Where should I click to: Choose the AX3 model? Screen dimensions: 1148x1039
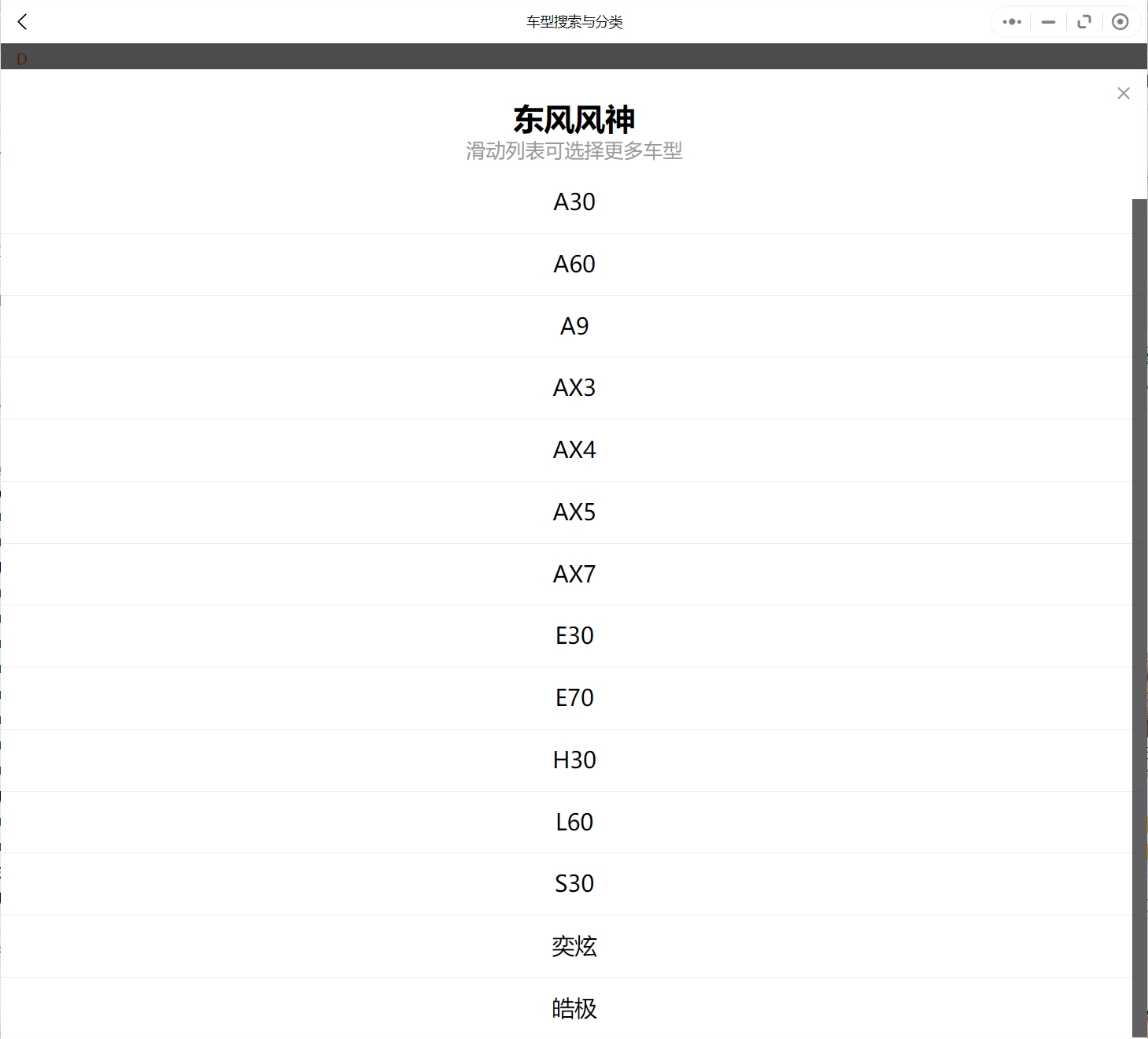(x=574, y=388)
